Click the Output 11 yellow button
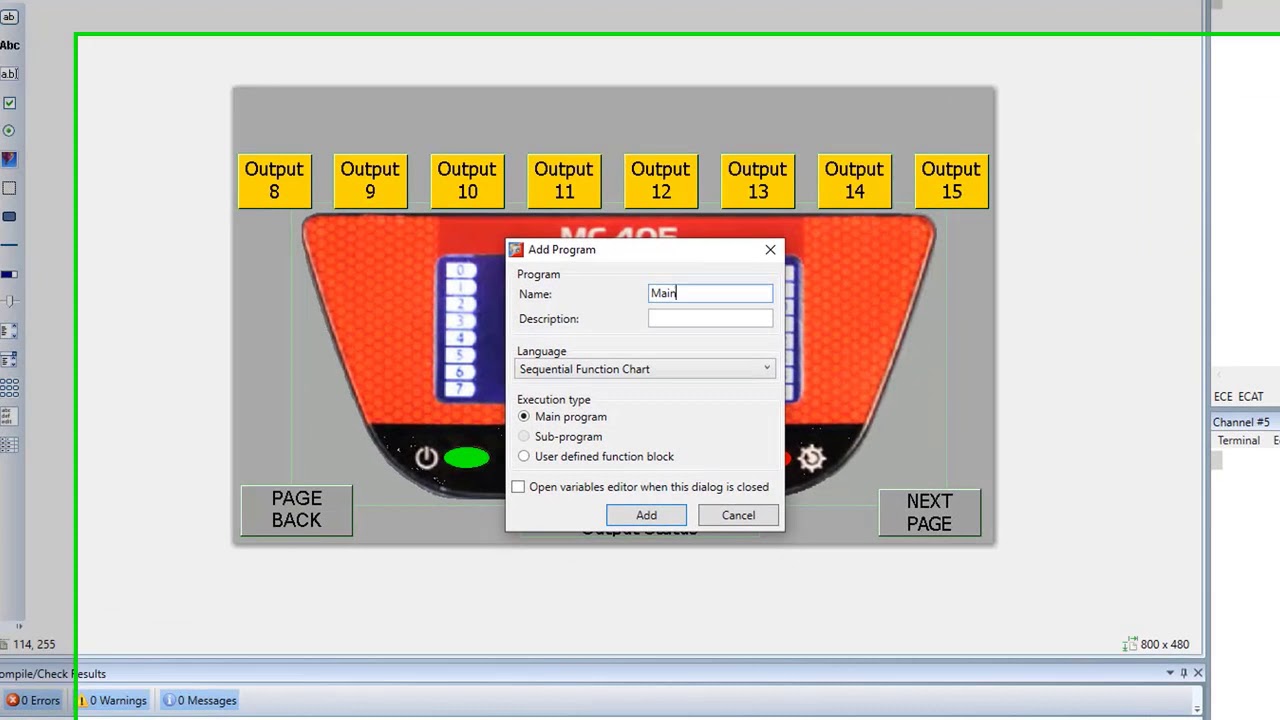1280x720 pixels. [564, 180]
